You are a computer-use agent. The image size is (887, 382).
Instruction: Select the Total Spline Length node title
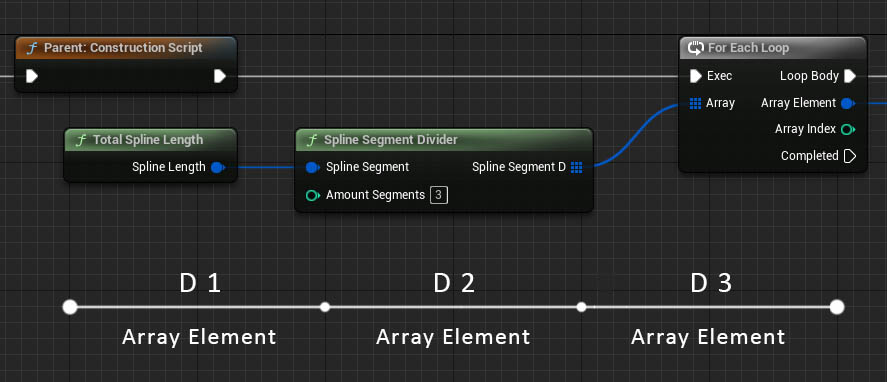148,140
